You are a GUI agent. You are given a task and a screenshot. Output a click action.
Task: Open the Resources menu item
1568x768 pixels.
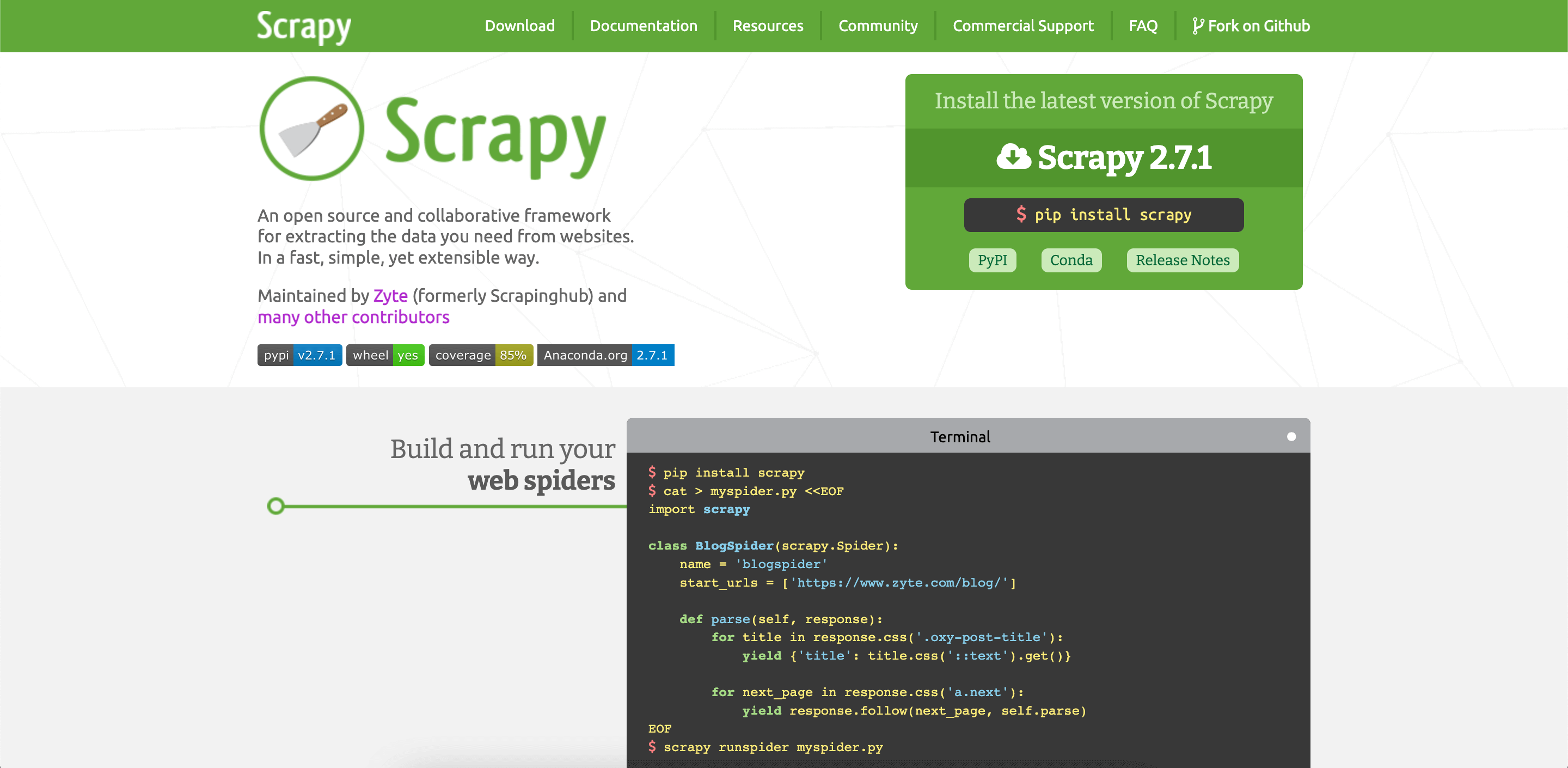click(x=768, y=26)
